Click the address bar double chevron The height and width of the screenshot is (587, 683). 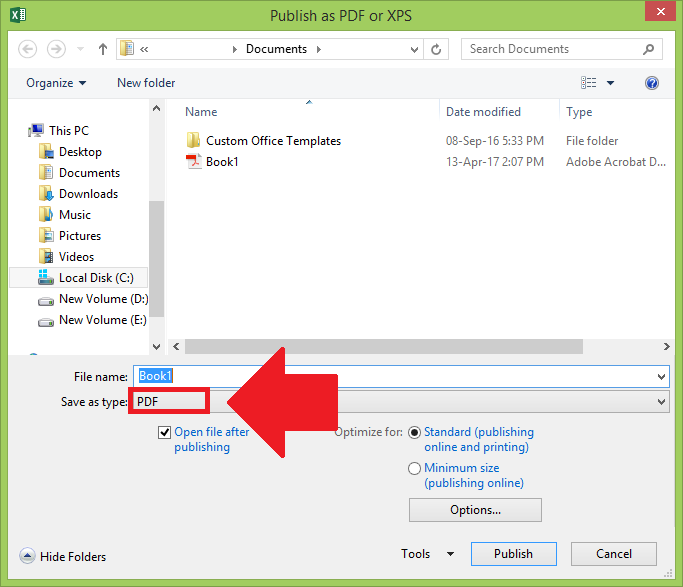pyautogui.click(x=144, y=50)
